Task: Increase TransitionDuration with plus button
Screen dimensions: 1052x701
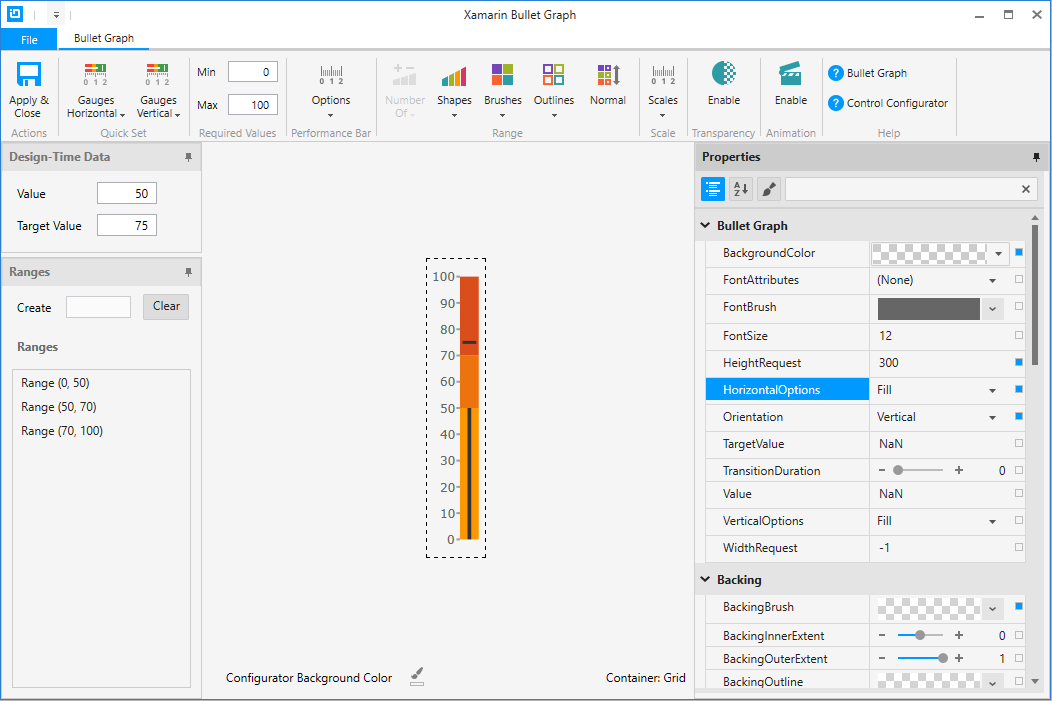Action: click(x=959, y=470)
